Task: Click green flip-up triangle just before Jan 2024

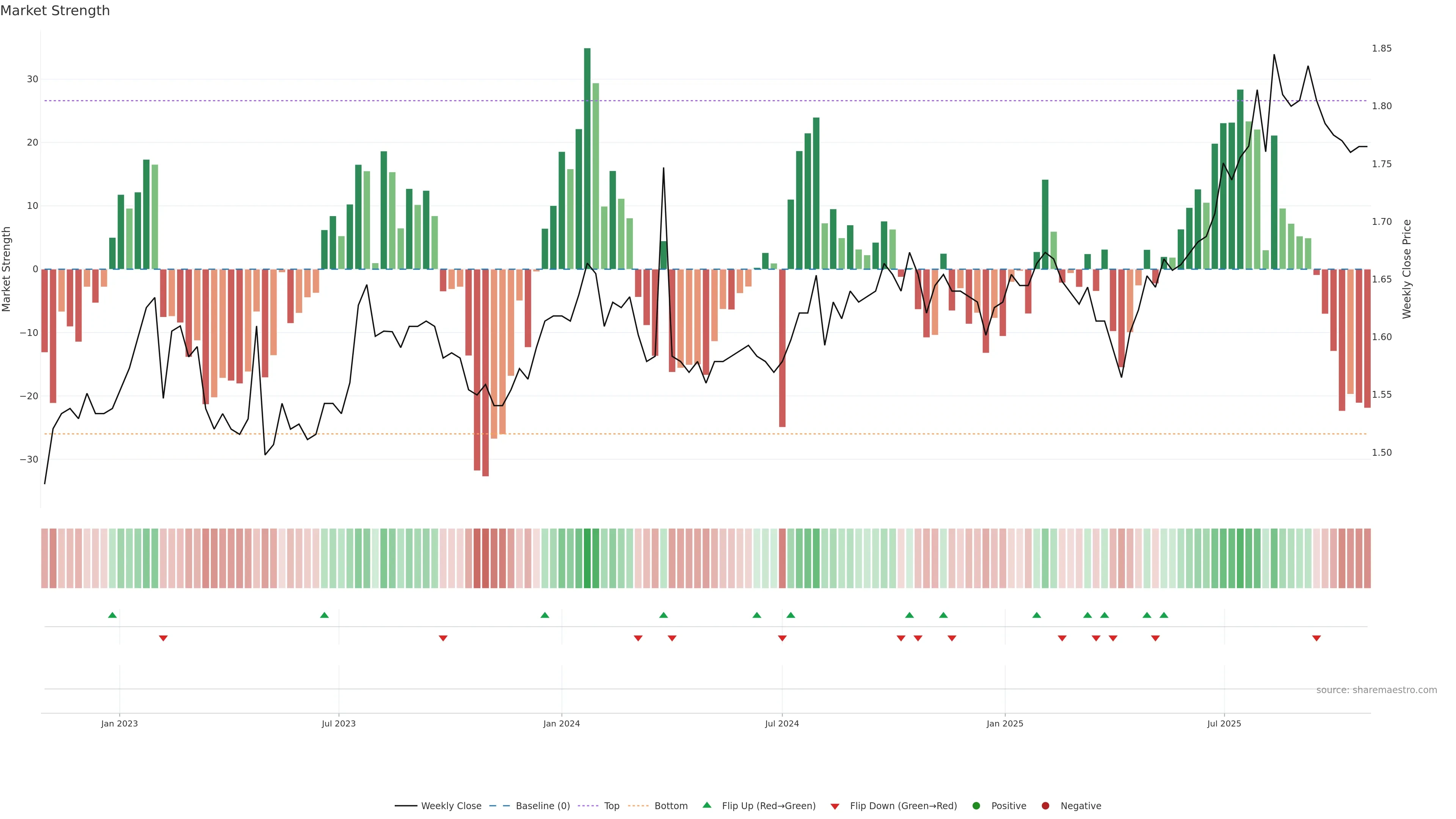Action: pyautogui.click(x=545, y=615)
